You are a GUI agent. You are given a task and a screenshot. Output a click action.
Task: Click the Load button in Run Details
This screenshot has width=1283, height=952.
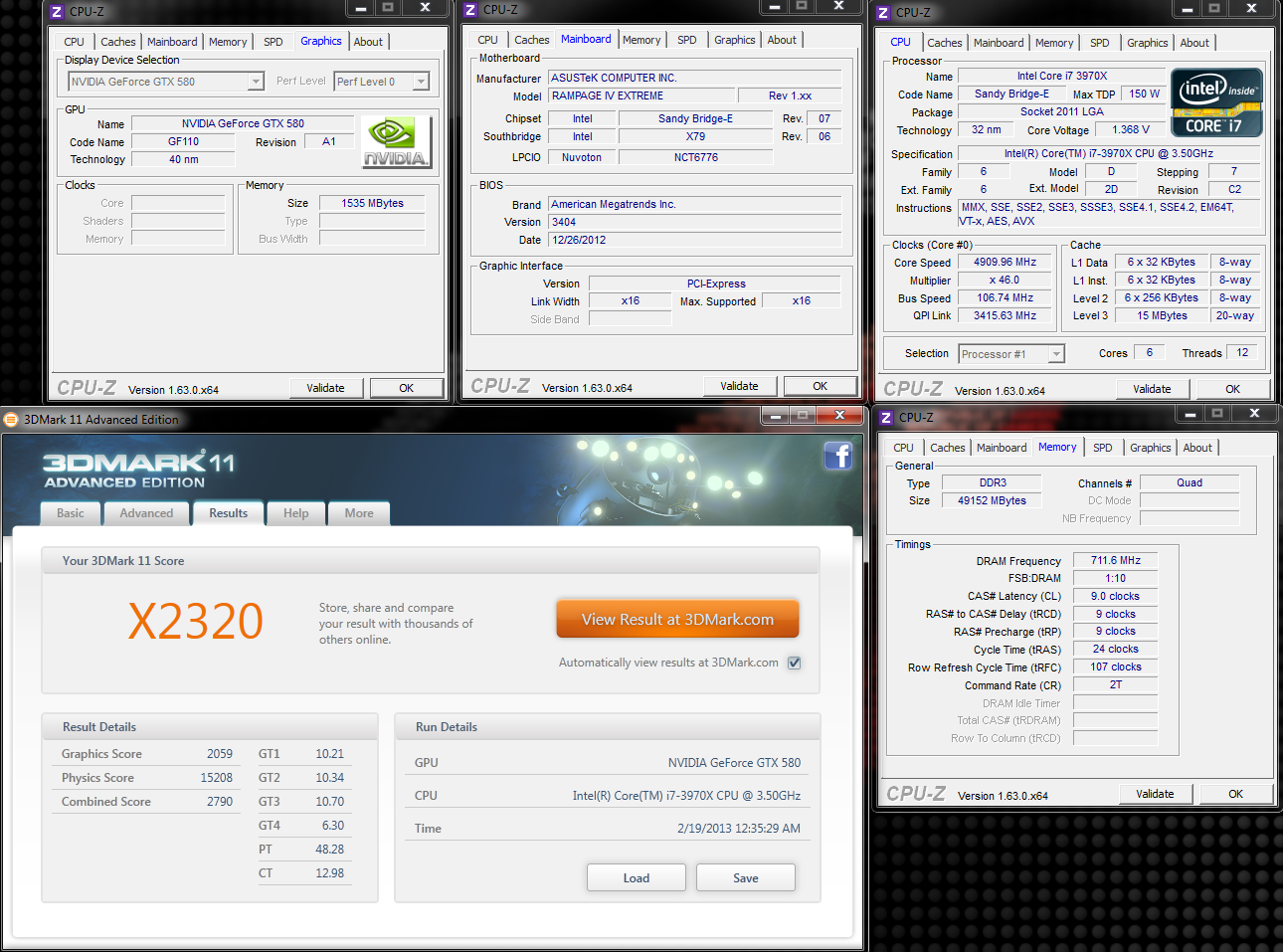[637, 877]
